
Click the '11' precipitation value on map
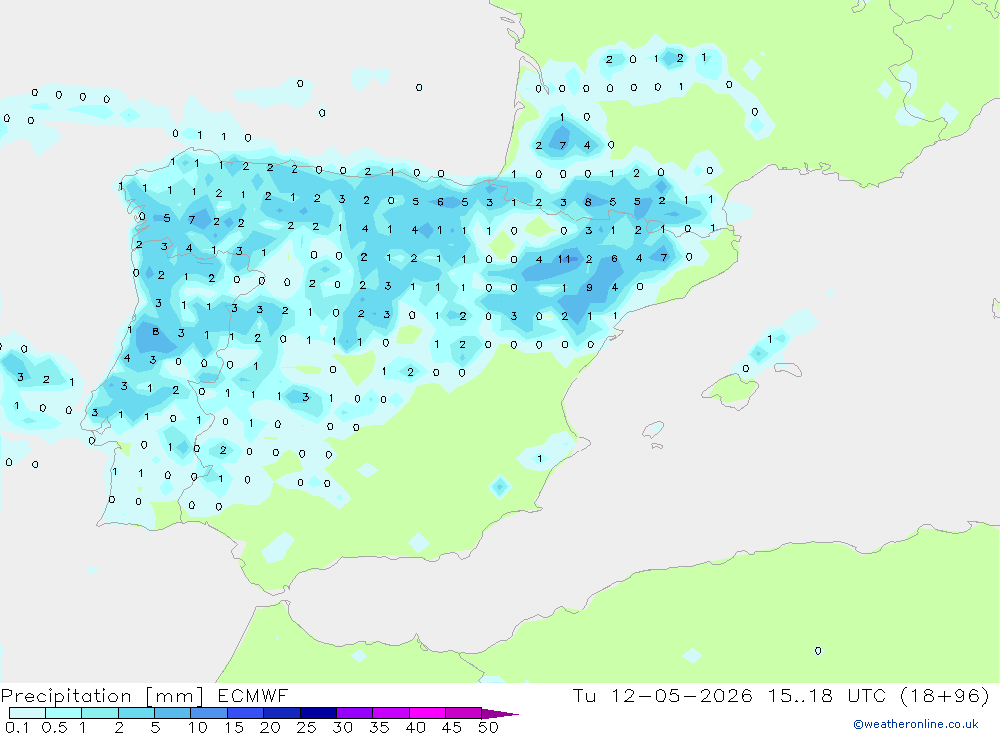click(x=564, y=259)
